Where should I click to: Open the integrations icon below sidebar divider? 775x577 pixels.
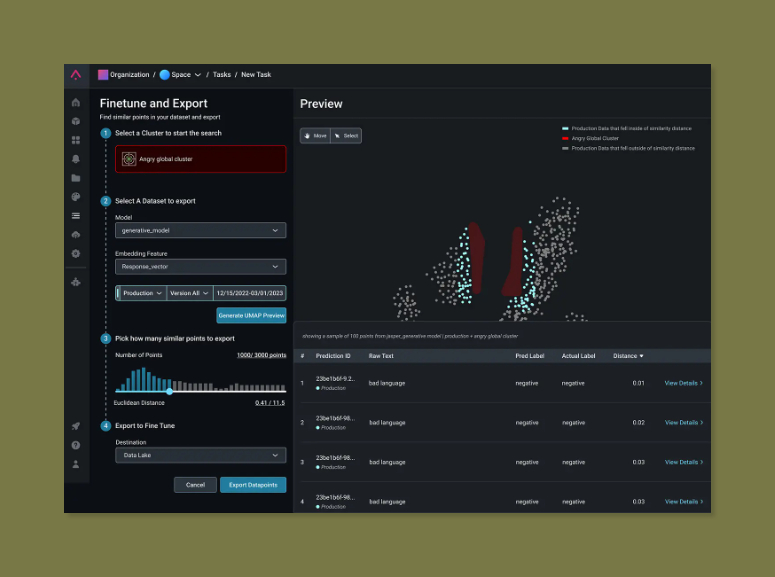[x=76, y=282]
